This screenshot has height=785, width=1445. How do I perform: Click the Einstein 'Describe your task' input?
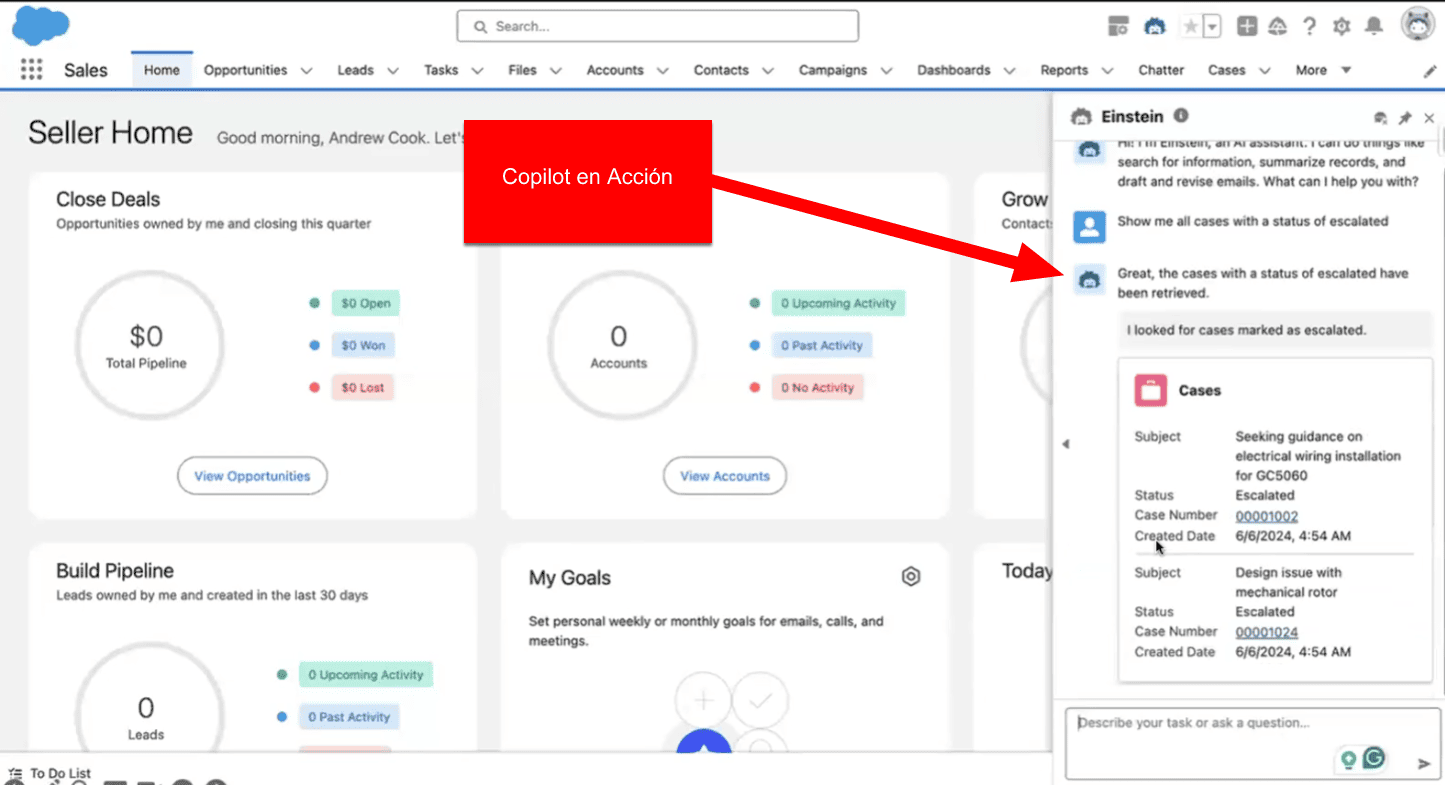1252,743
